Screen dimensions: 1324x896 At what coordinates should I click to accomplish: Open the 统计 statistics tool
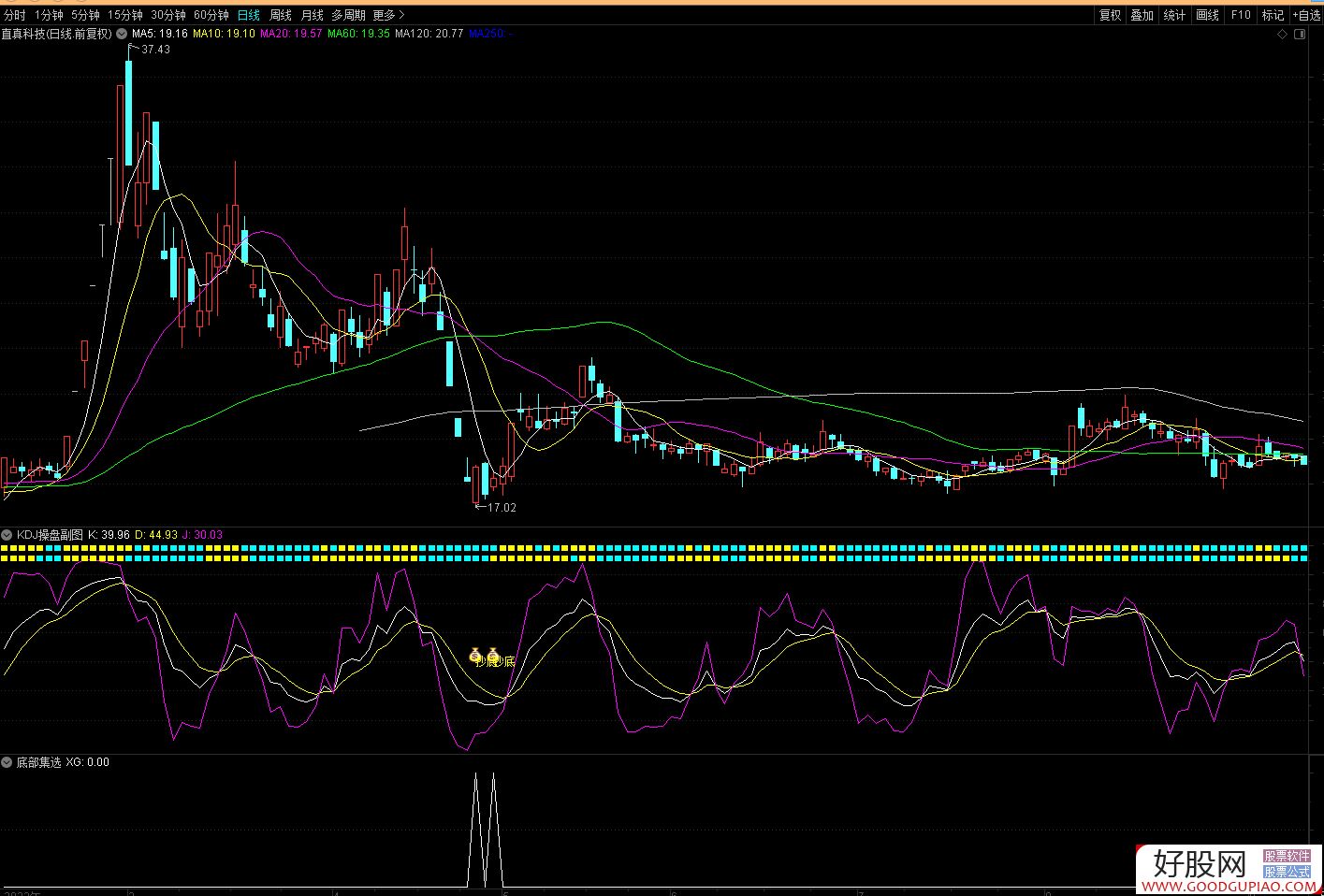(1174, 15)
